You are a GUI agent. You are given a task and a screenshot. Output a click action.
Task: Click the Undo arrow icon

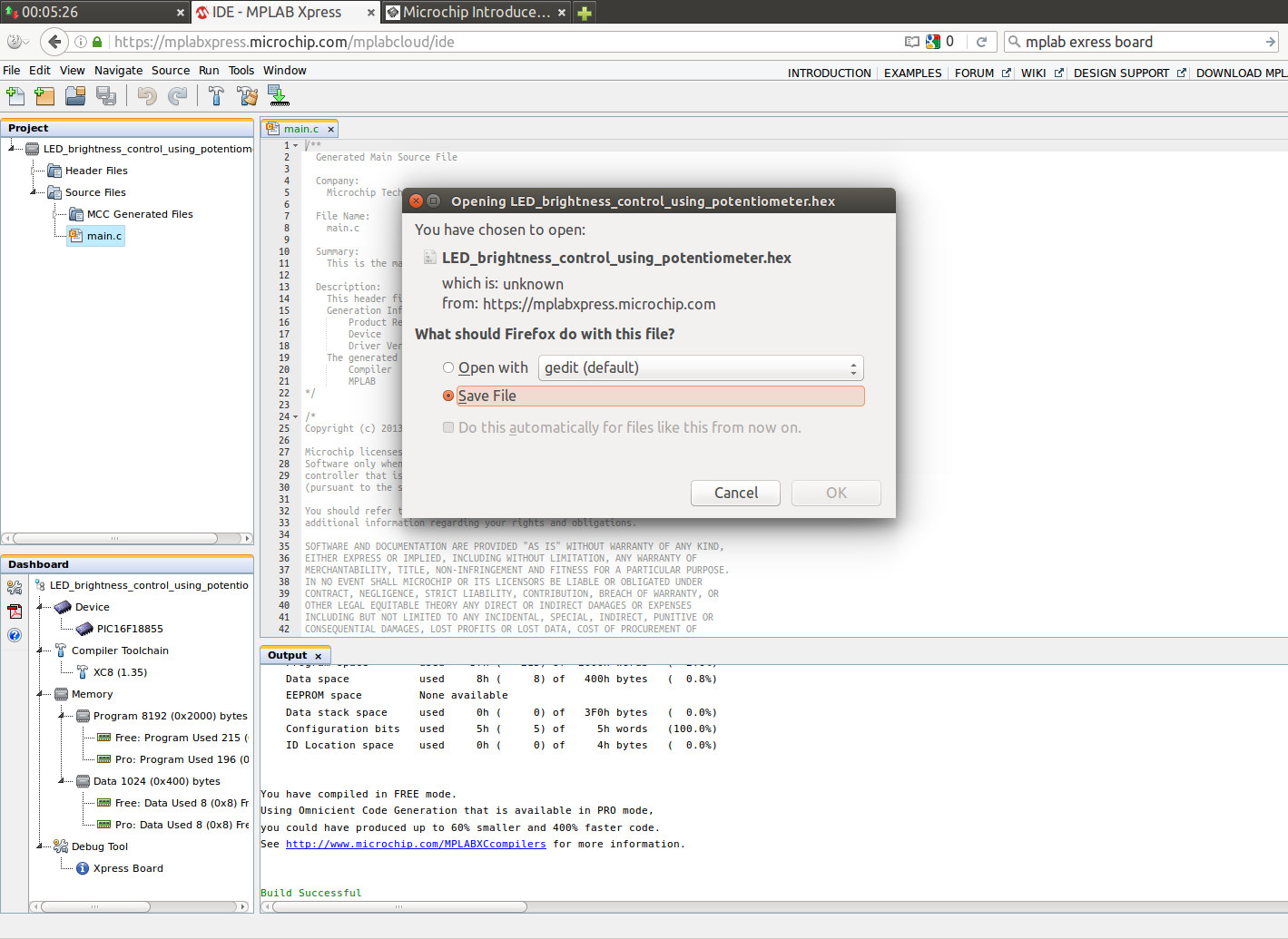point(147,95)
